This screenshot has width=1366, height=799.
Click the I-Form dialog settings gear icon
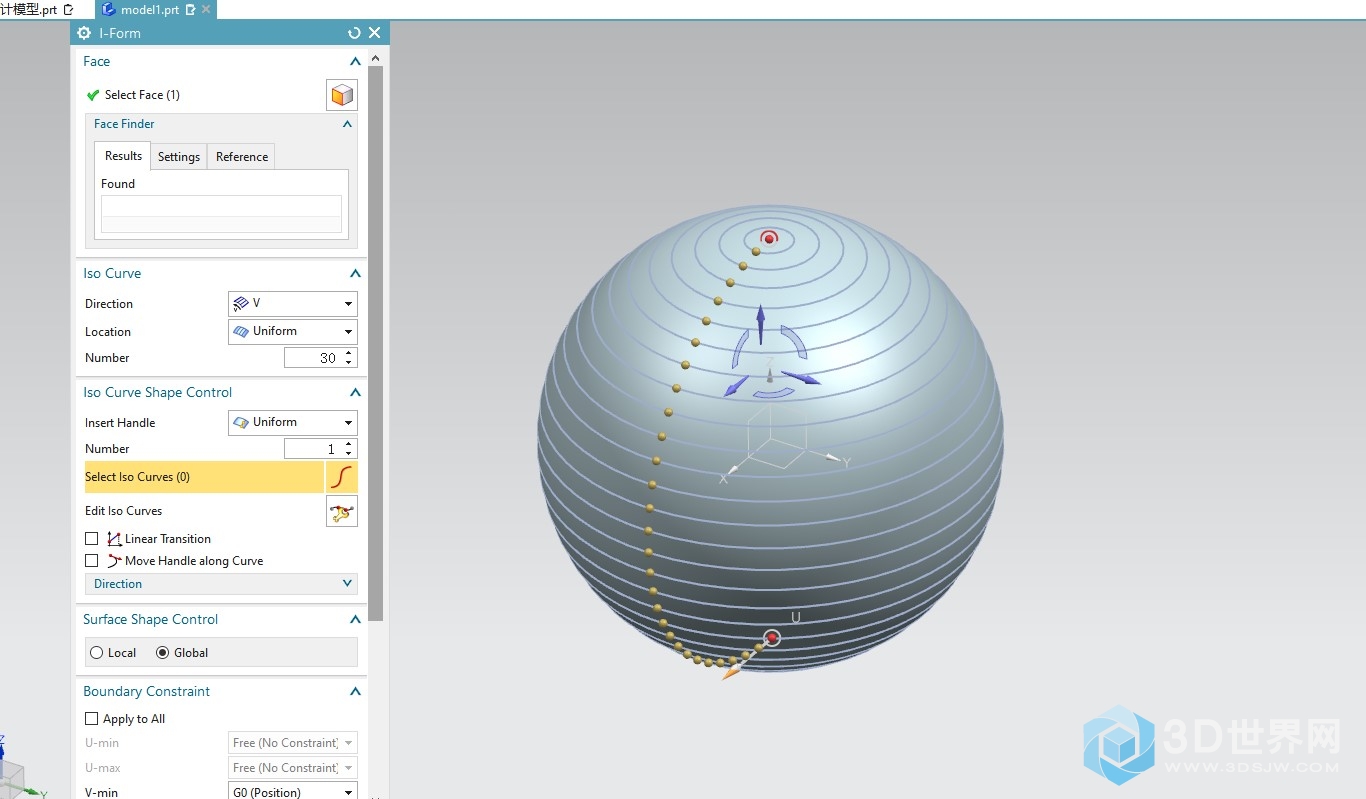pyautogui.click(x=84, y=33)
